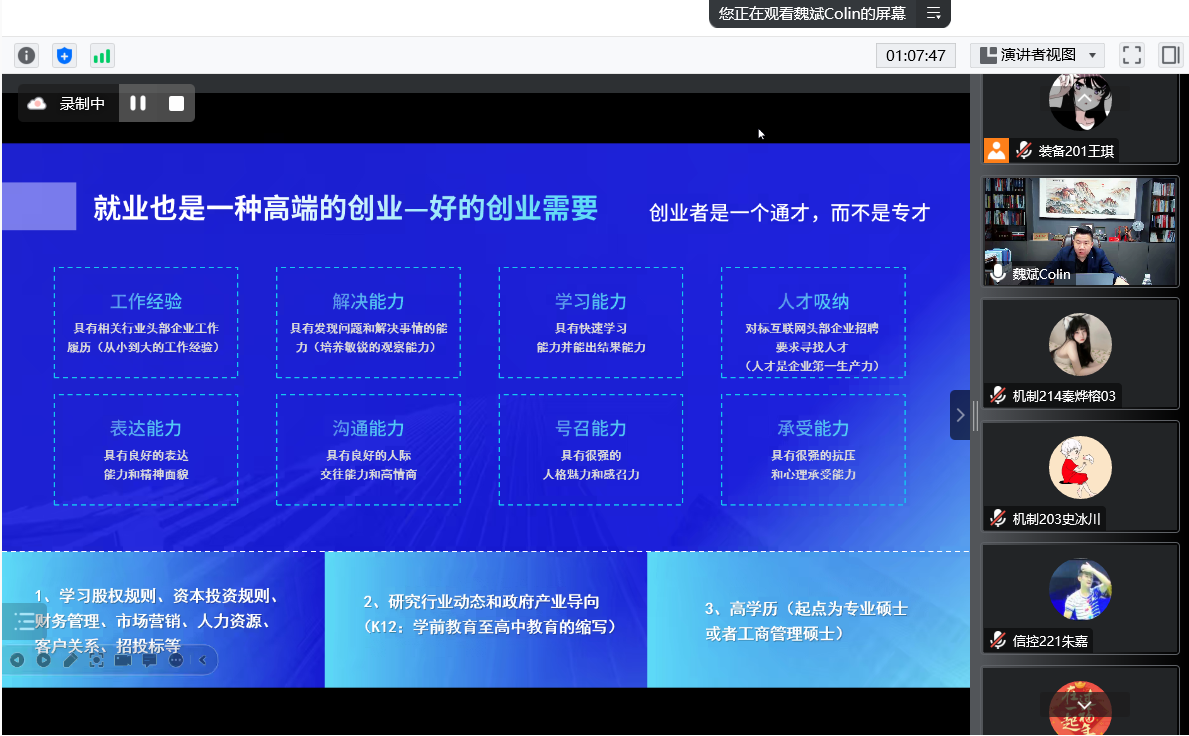Open the comment bubble icon in slide toolbar
Viewport: 1189px width, 736px height.
149,660
